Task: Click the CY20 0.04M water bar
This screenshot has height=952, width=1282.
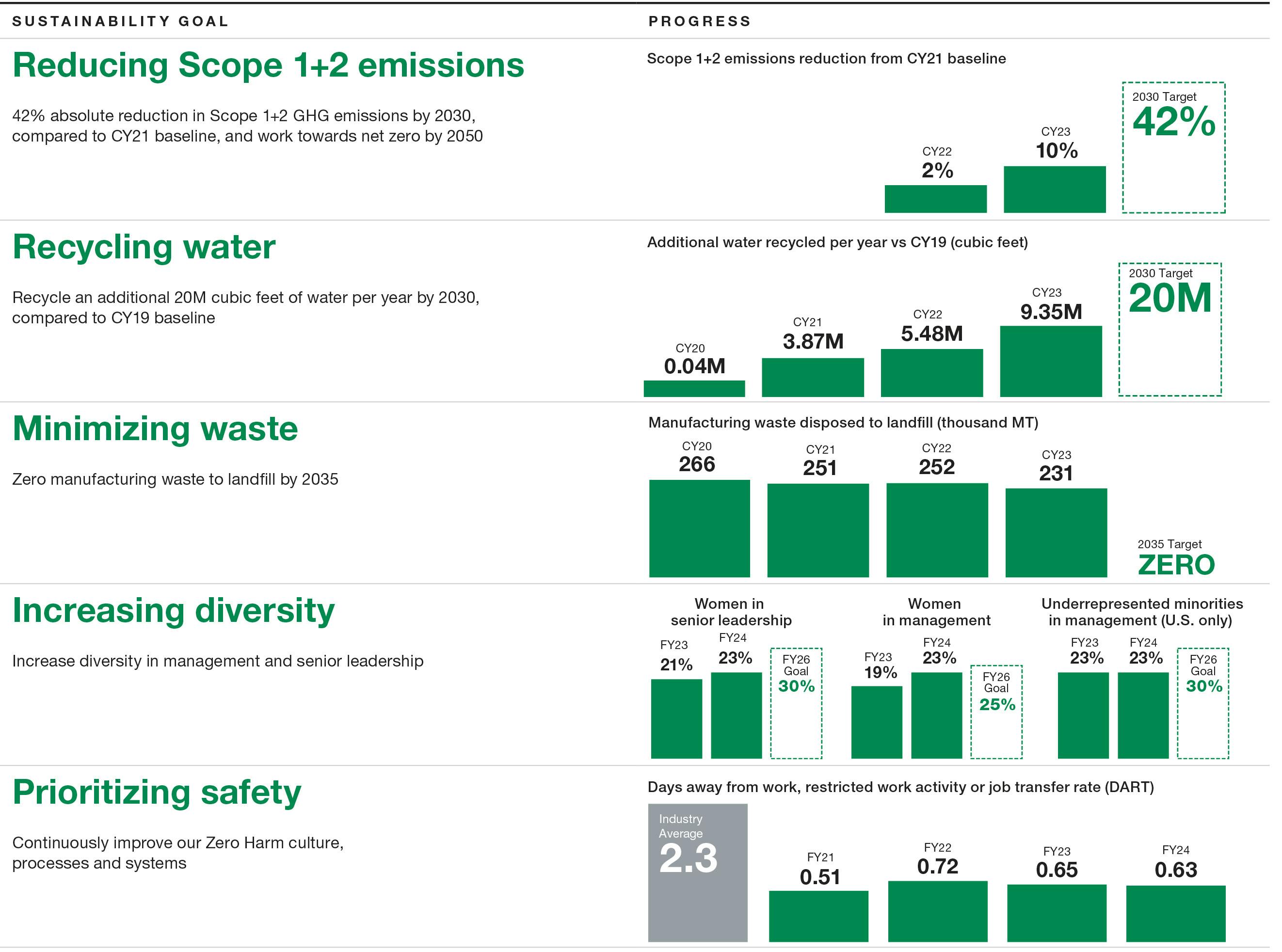Action: tap(694, 388)
